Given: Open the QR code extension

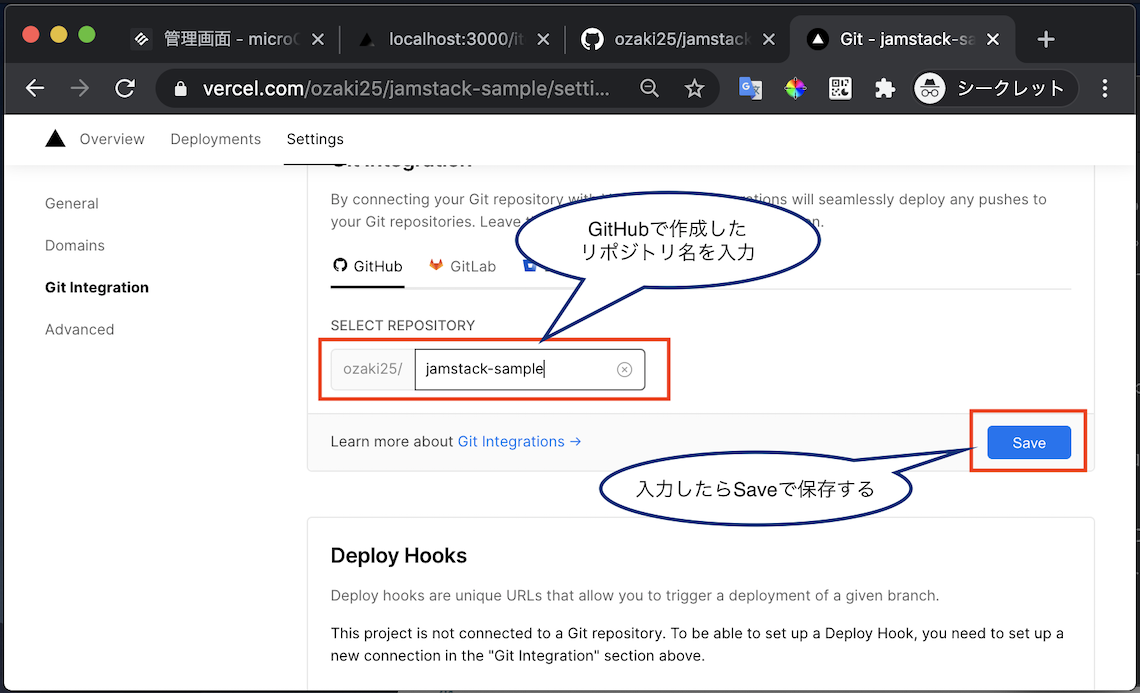Looking at the screenshot, I should tap(840, 89).
